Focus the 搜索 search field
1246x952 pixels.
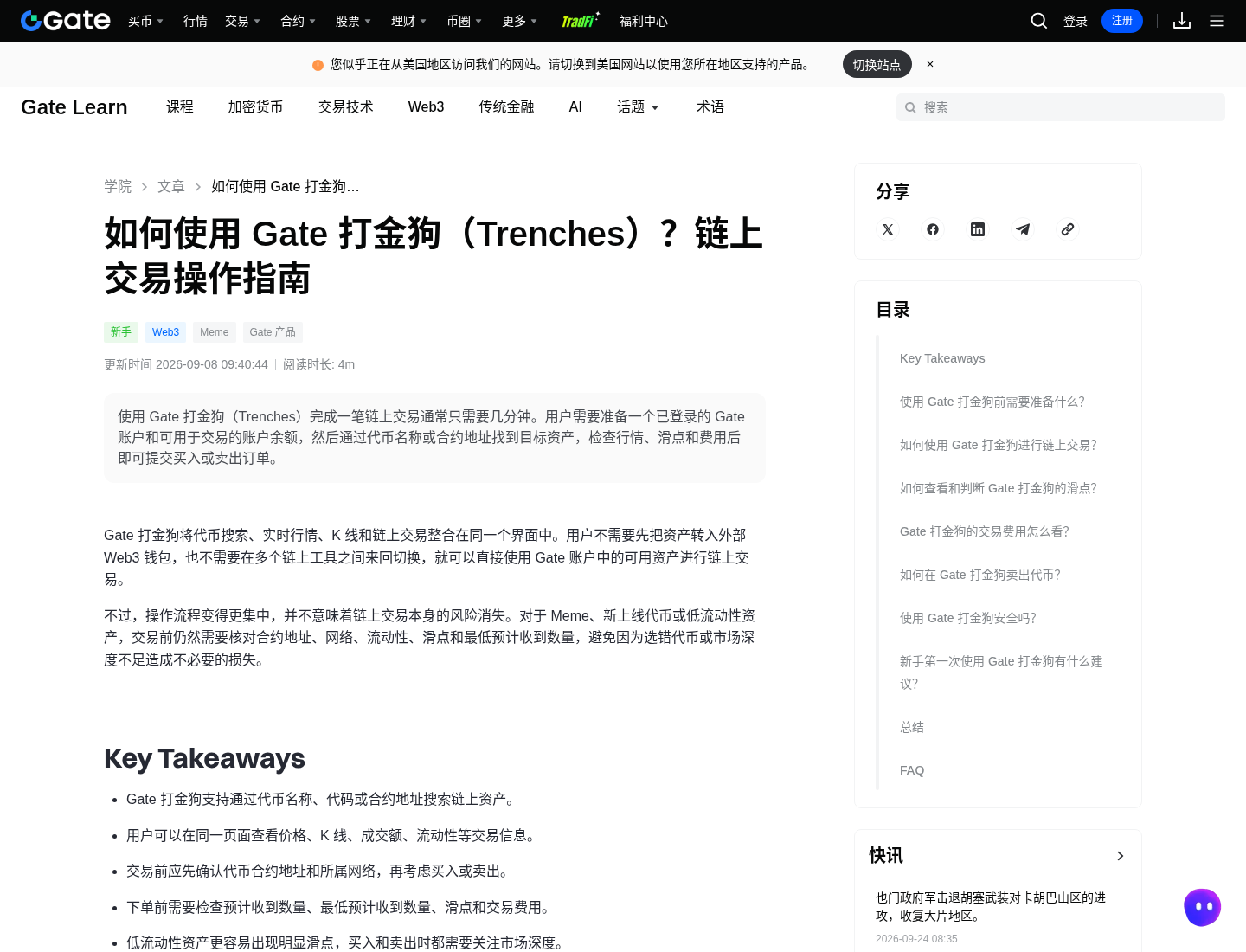1061,107
